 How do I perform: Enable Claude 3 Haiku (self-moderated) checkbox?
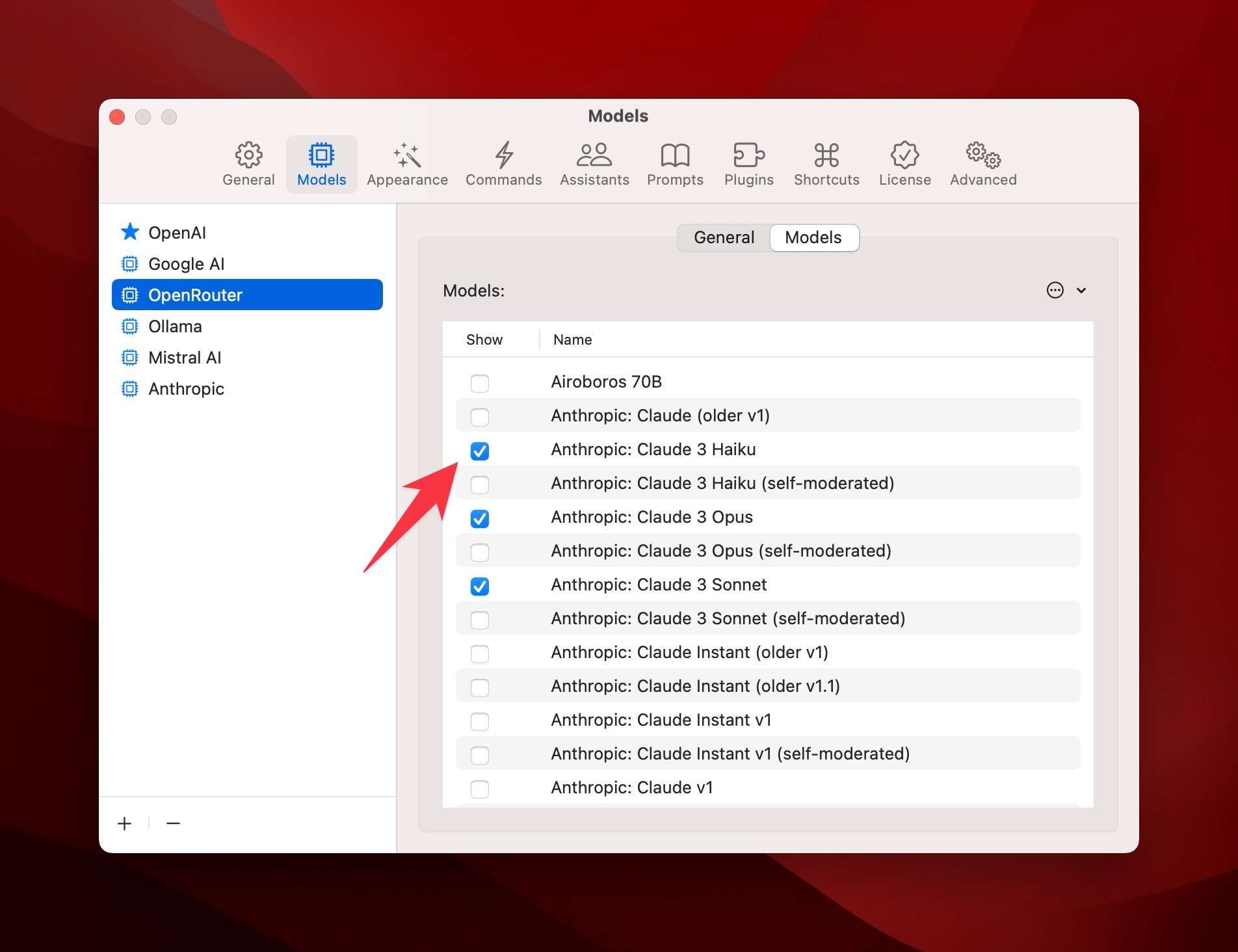480,484
